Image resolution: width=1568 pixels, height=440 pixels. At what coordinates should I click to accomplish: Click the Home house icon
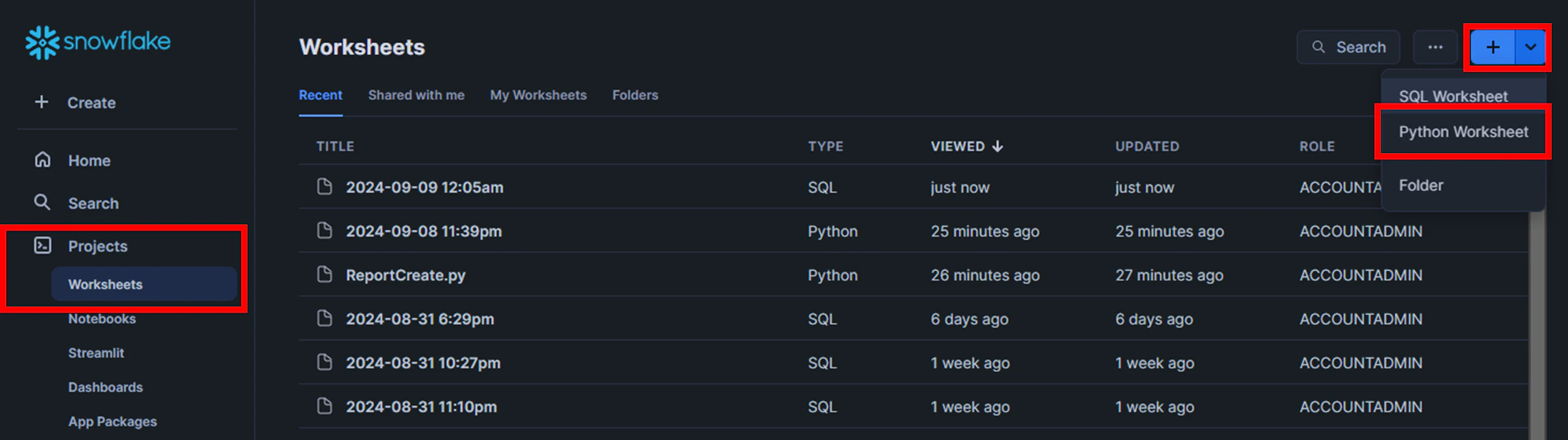[x=42, y=160]
